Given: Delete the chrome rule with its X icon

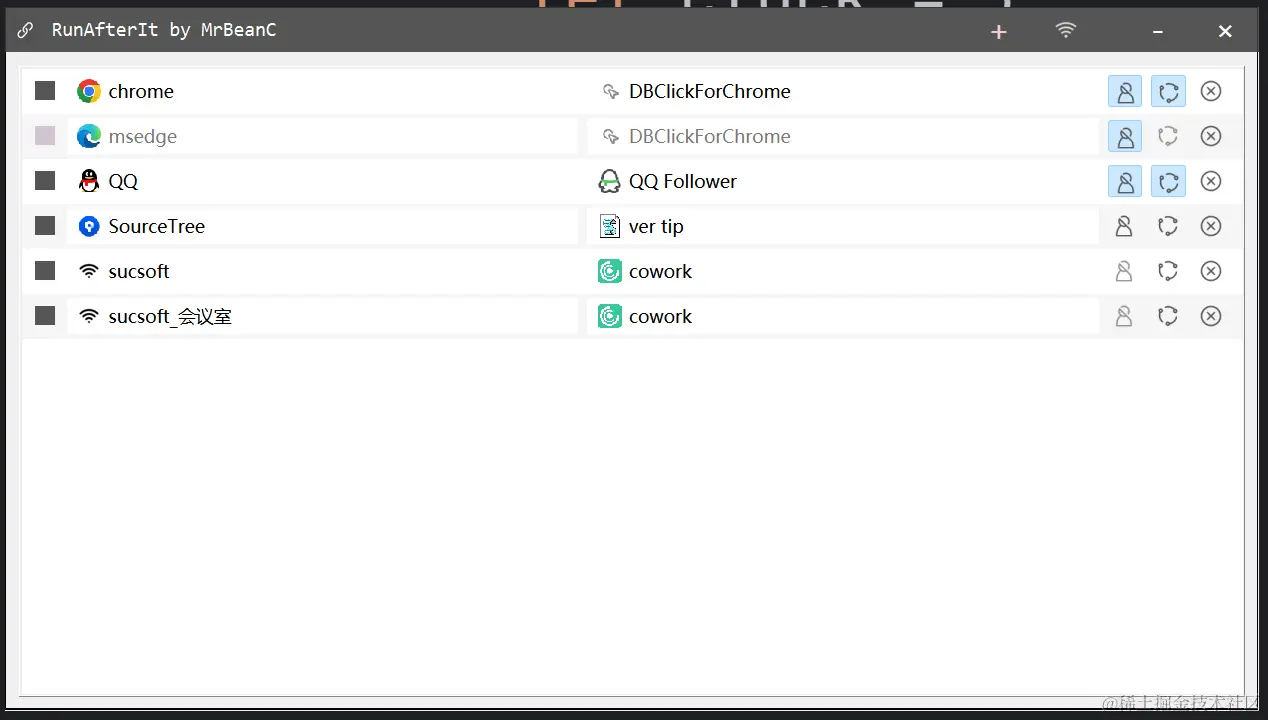Looking at the screenshot, I should (1211, 91).
